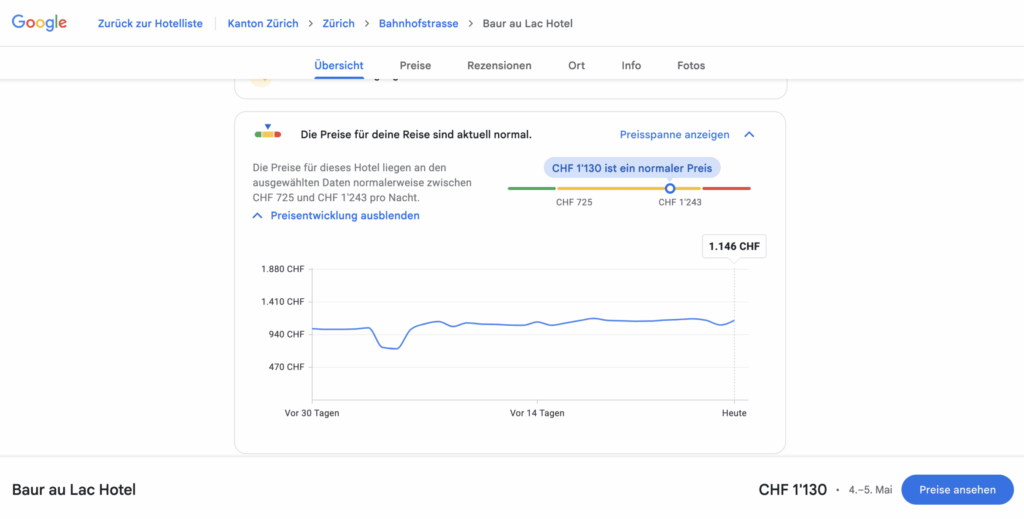
Task: Open the Info tab
Action: pos(631,65)
